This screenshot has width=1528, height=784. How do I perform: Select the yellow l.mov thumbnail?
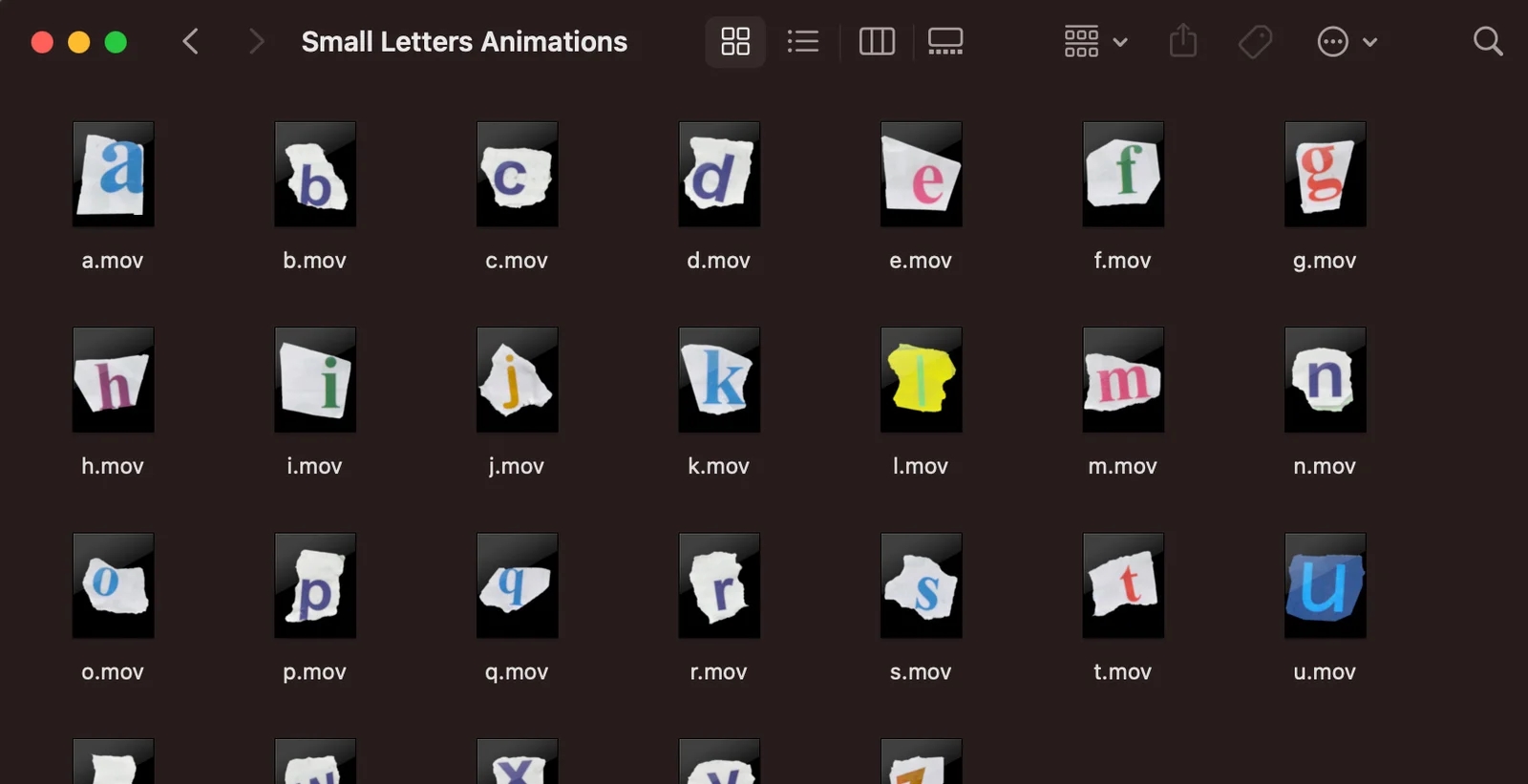click(921, 380)
